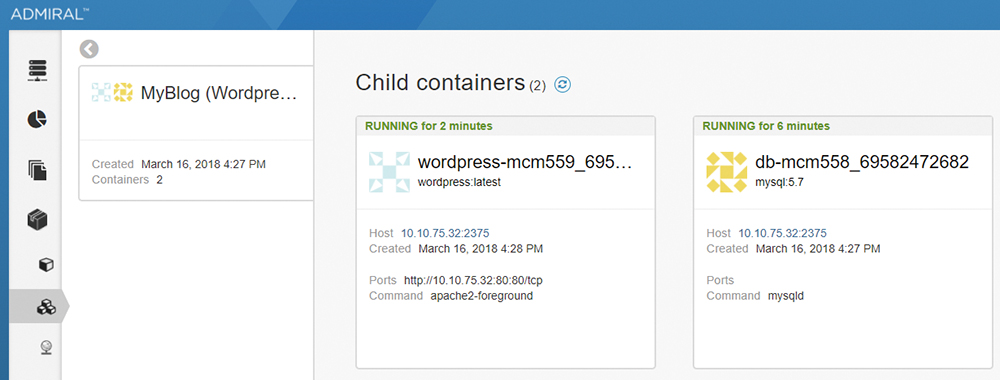The height and width of the screenshot is (380, 1000).
Task: Open db-mcm558_69582472682 container title
Action: tap(862, 162)
